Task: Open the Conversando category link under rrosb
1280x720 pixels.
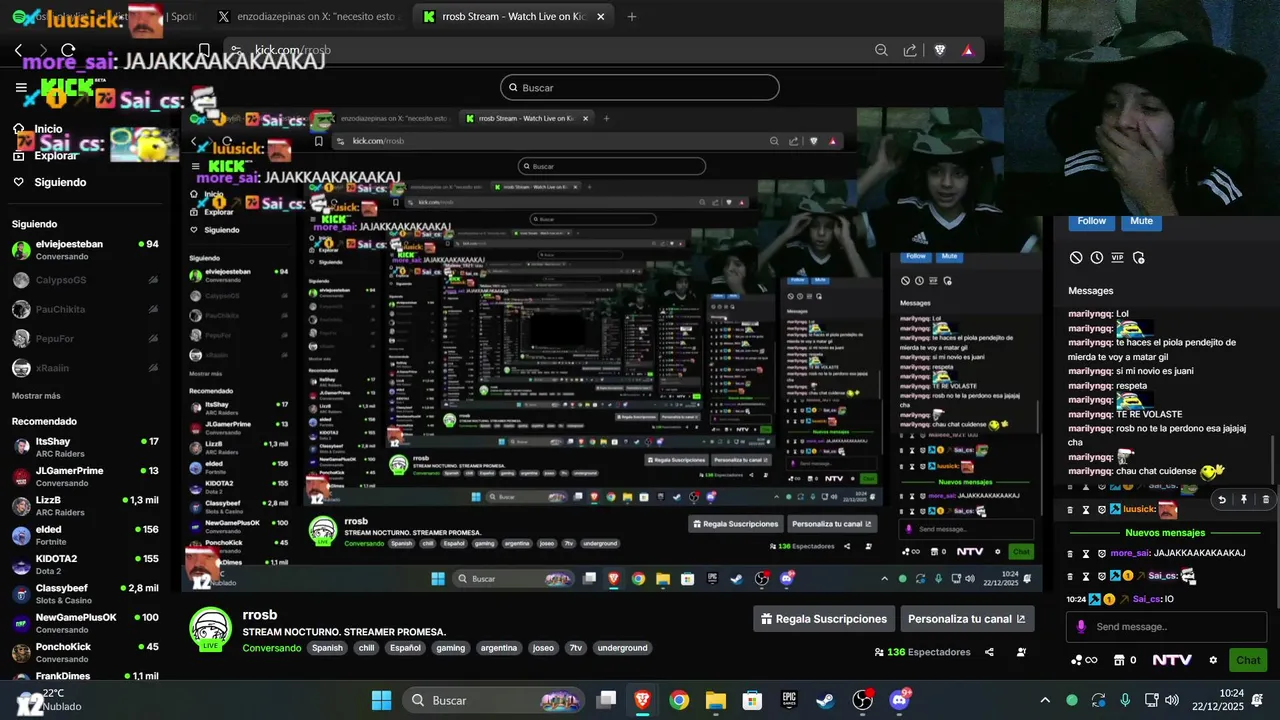Action: click(271, 648)
